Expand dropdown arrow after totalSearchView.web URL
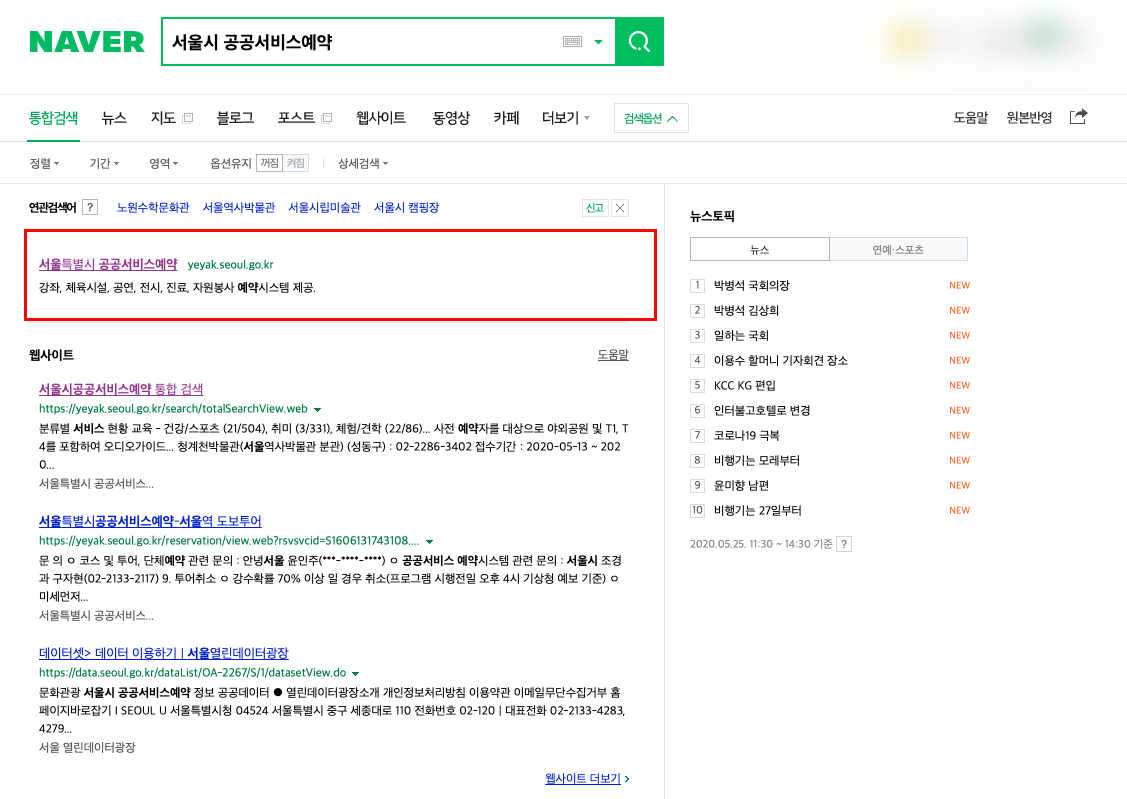Viewport: 1127px width, 799px height. click(318, 410)
